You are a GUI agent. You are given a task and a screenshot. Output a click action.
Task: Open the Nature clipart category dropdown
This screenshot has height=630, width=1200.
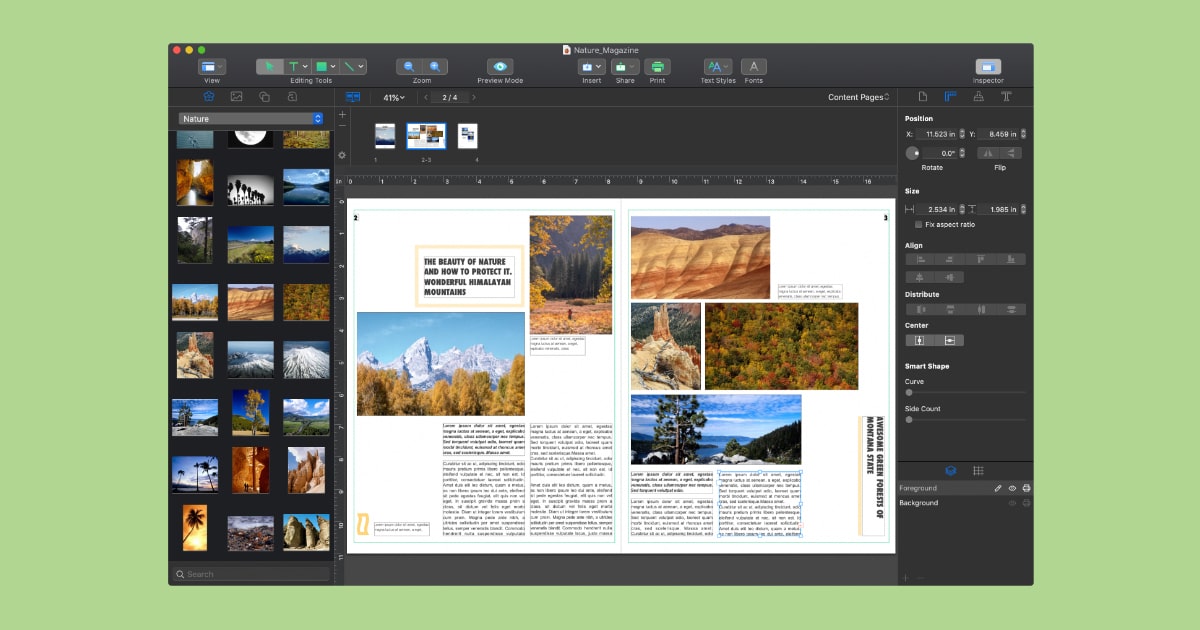tap(250, 118)
